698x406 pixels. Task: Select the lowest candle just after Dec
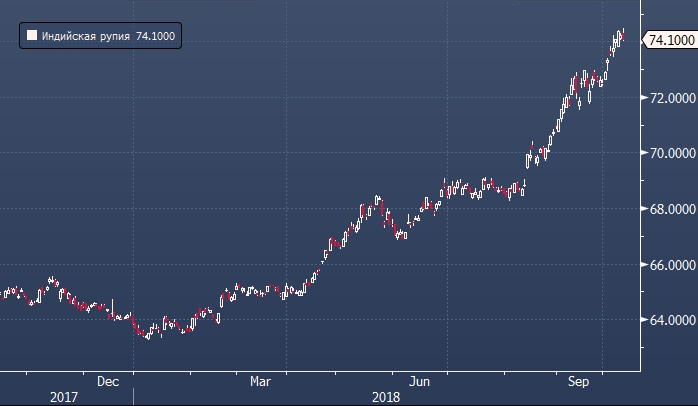(147, 334)
